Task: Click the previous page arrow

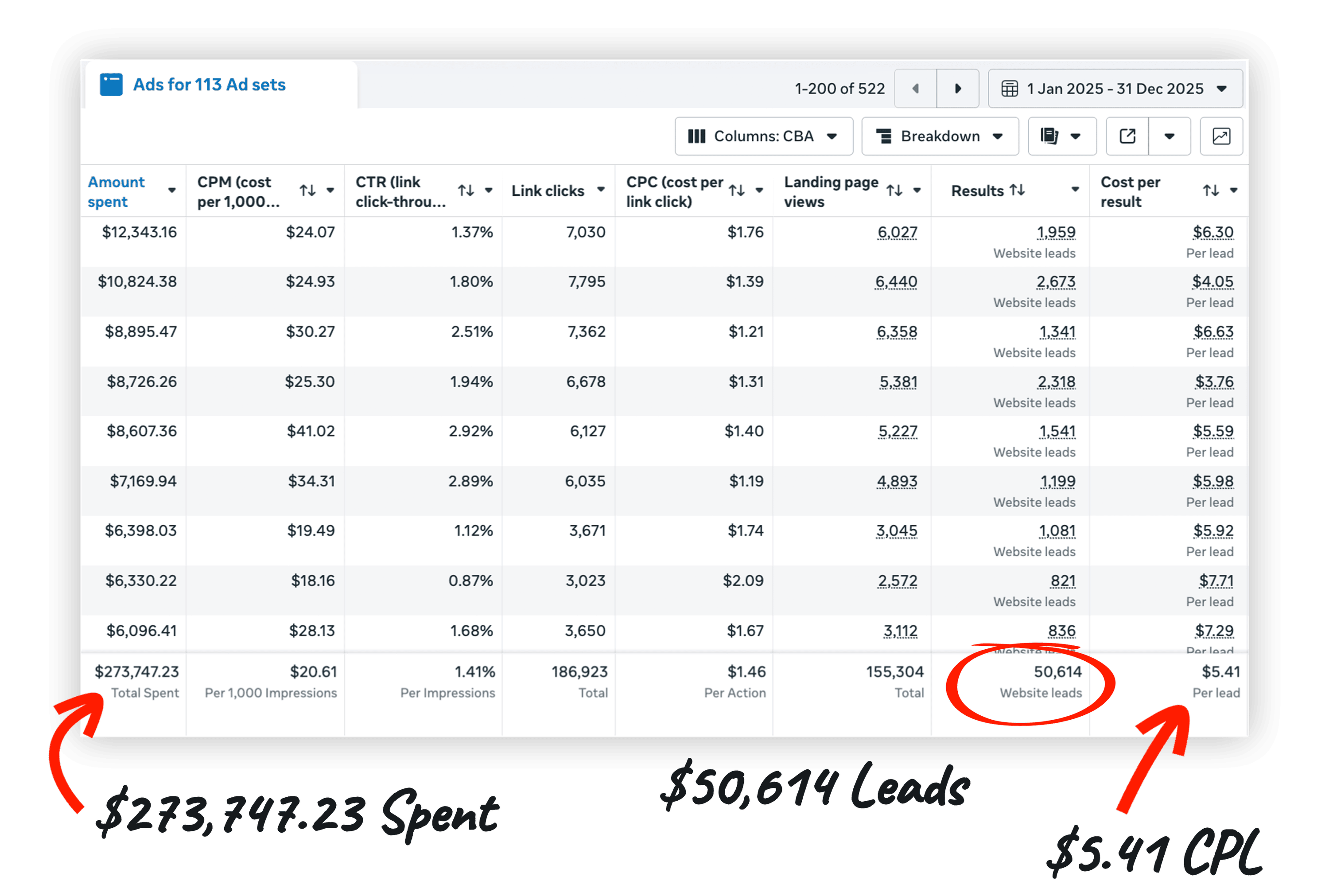Action: point(915,89)
